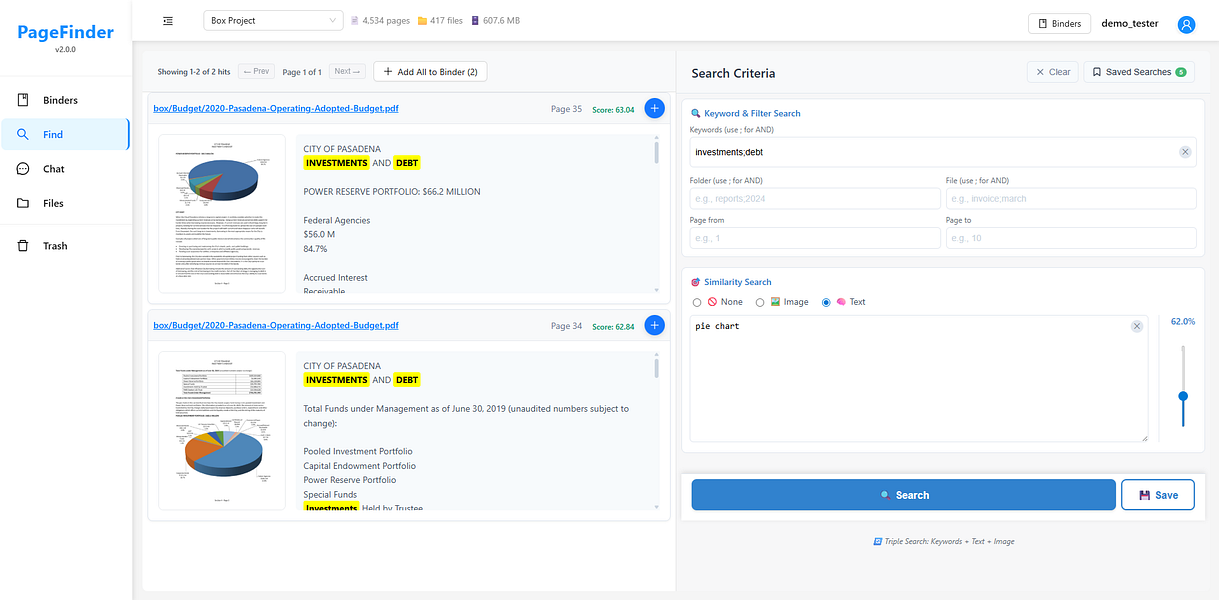Screen dimensions: 1219x600
Task: Click the Next page button
Action: (347, 72)
